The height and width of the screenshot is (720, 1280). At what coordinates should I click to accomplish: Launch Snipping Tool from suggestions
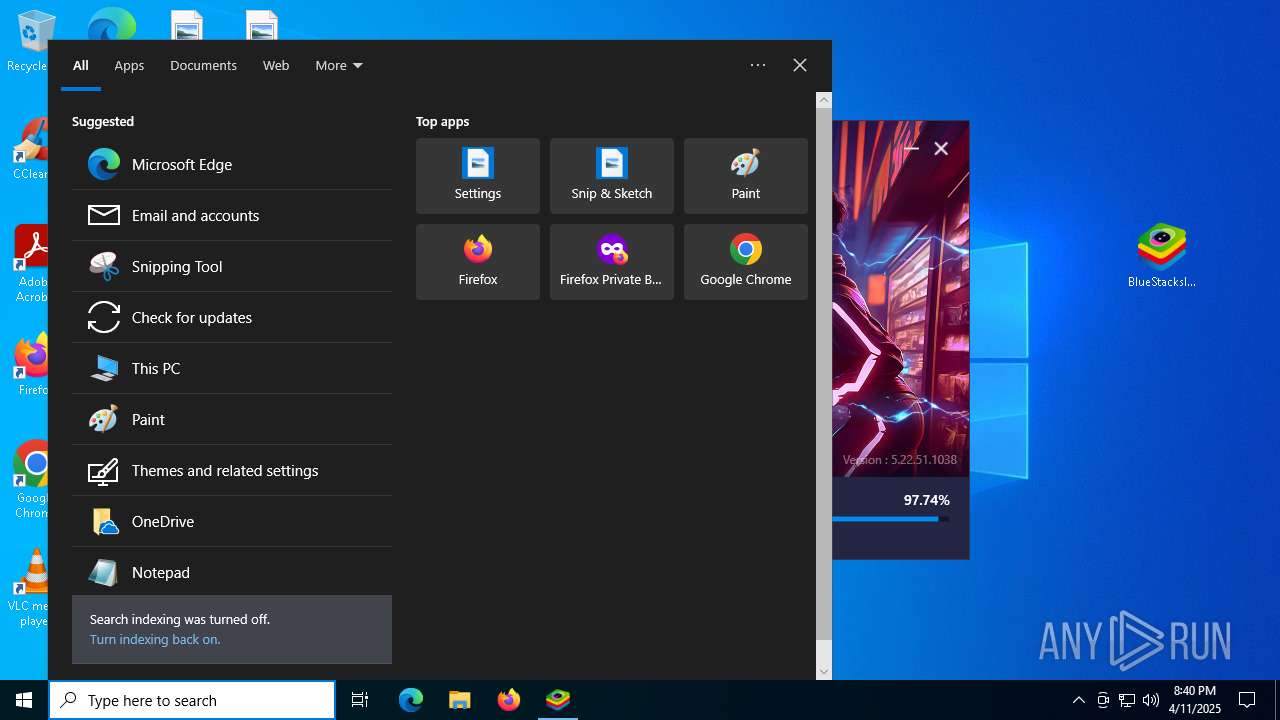tap(232, 266)
